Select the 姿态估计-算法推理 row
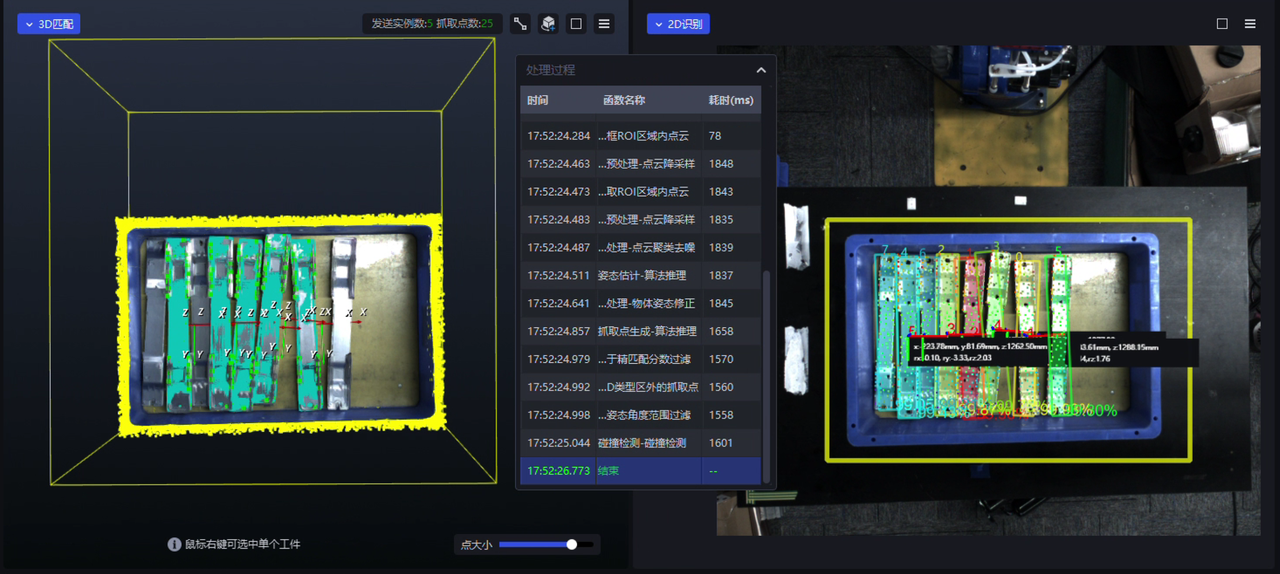This screenshot has height=574, width=1280. [640, 275]
